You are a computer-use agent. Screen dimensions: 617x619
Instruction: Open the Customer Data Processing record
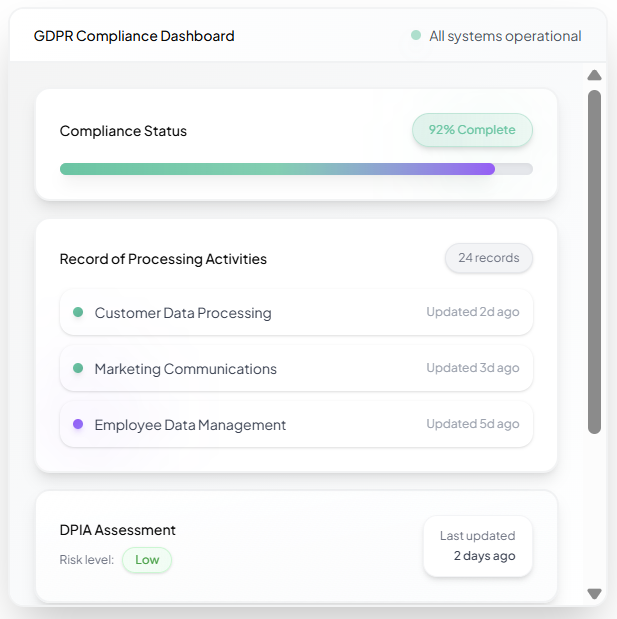click(296, 312)
